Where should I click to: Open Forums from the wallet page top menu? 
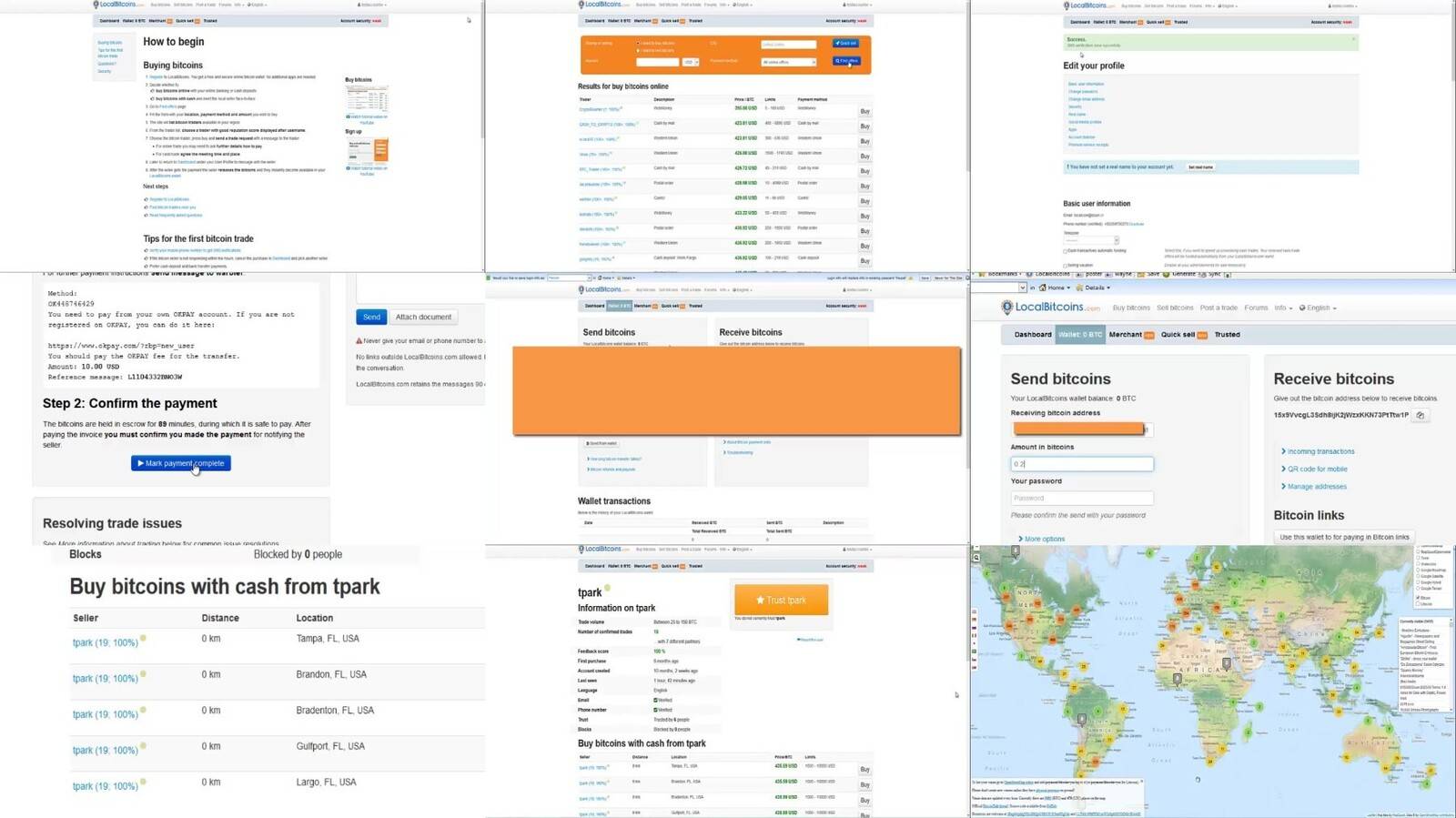coord(1256,308)
